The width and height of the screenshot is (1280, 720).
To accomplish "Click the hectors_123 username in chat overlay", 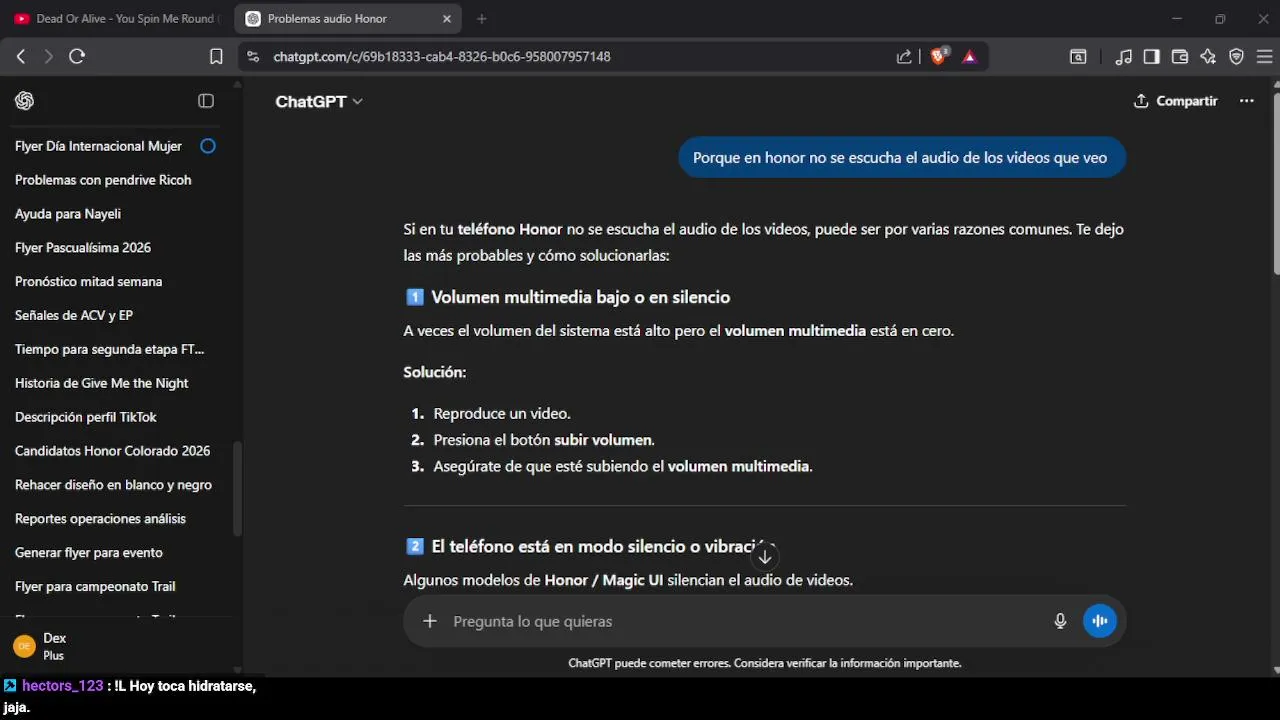I will click(x=63, y=686).
